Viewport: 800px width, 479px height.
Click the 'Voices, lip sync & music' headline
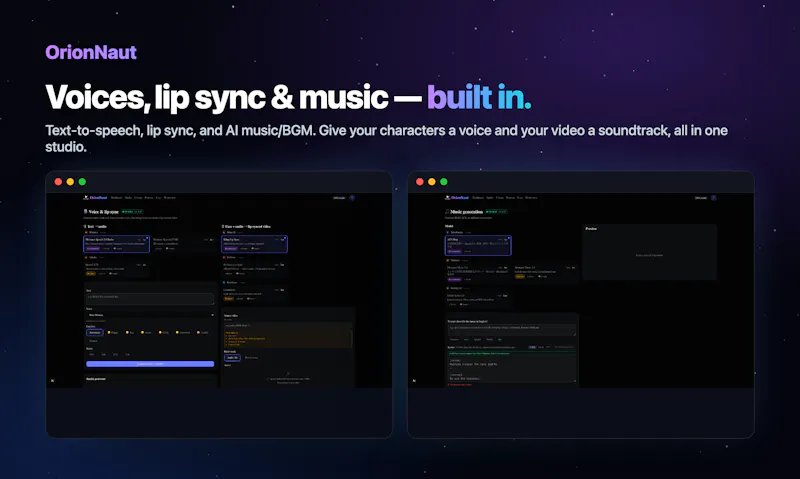(x=217, y=97)
